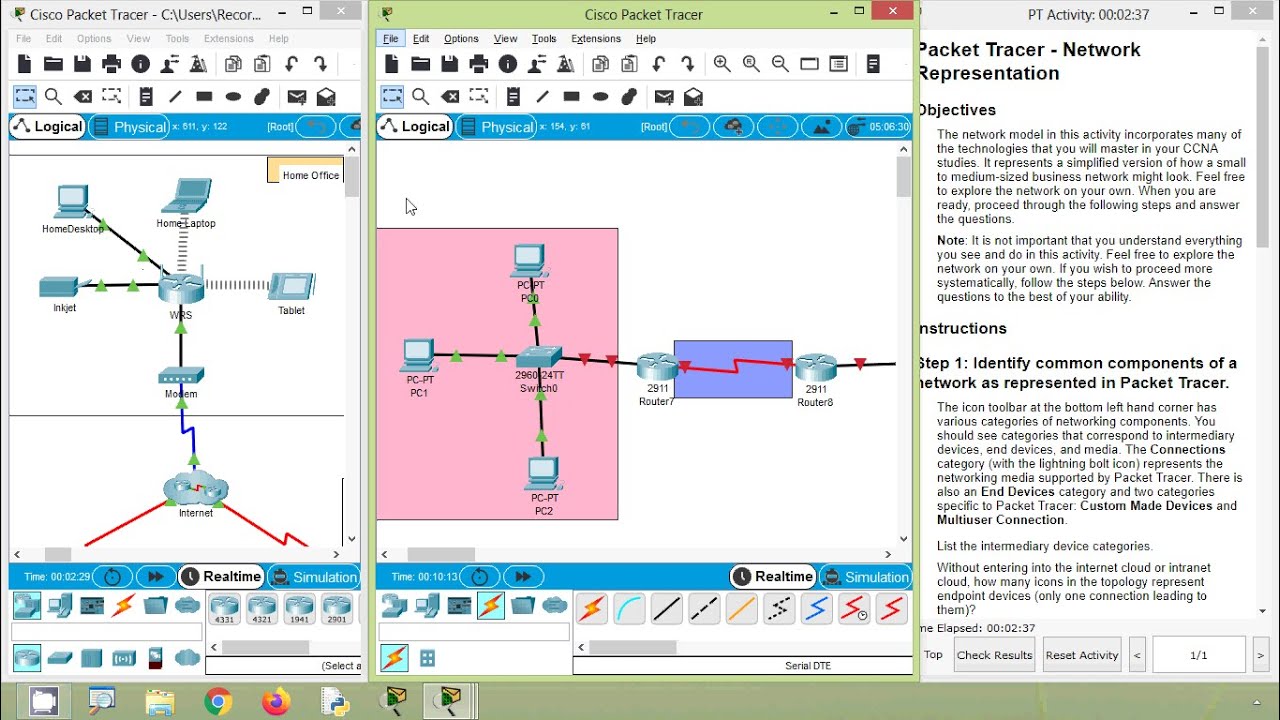The width and height of the screenshot is (1280, 720).
Task: Open Google Chrome from Windows taskbar
Action: coord(218,702)
